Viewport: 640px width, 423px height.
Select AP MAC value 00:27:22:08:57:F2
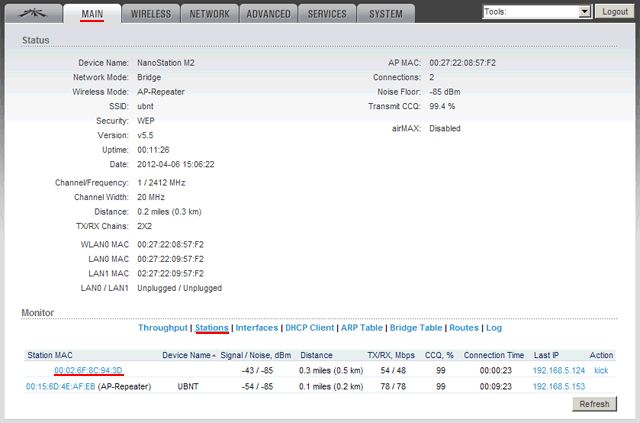[462, 63]
